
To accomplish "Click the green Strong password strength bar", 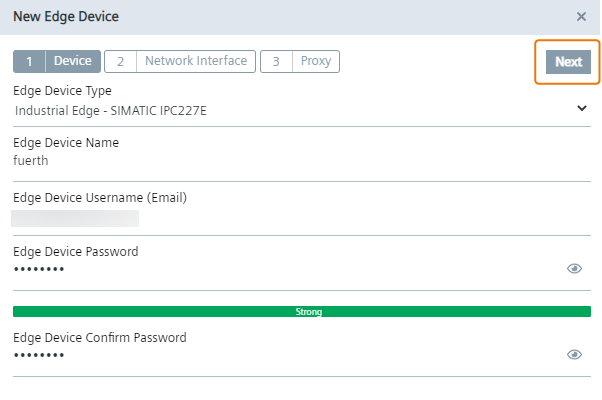I will [x=301, y=312].
